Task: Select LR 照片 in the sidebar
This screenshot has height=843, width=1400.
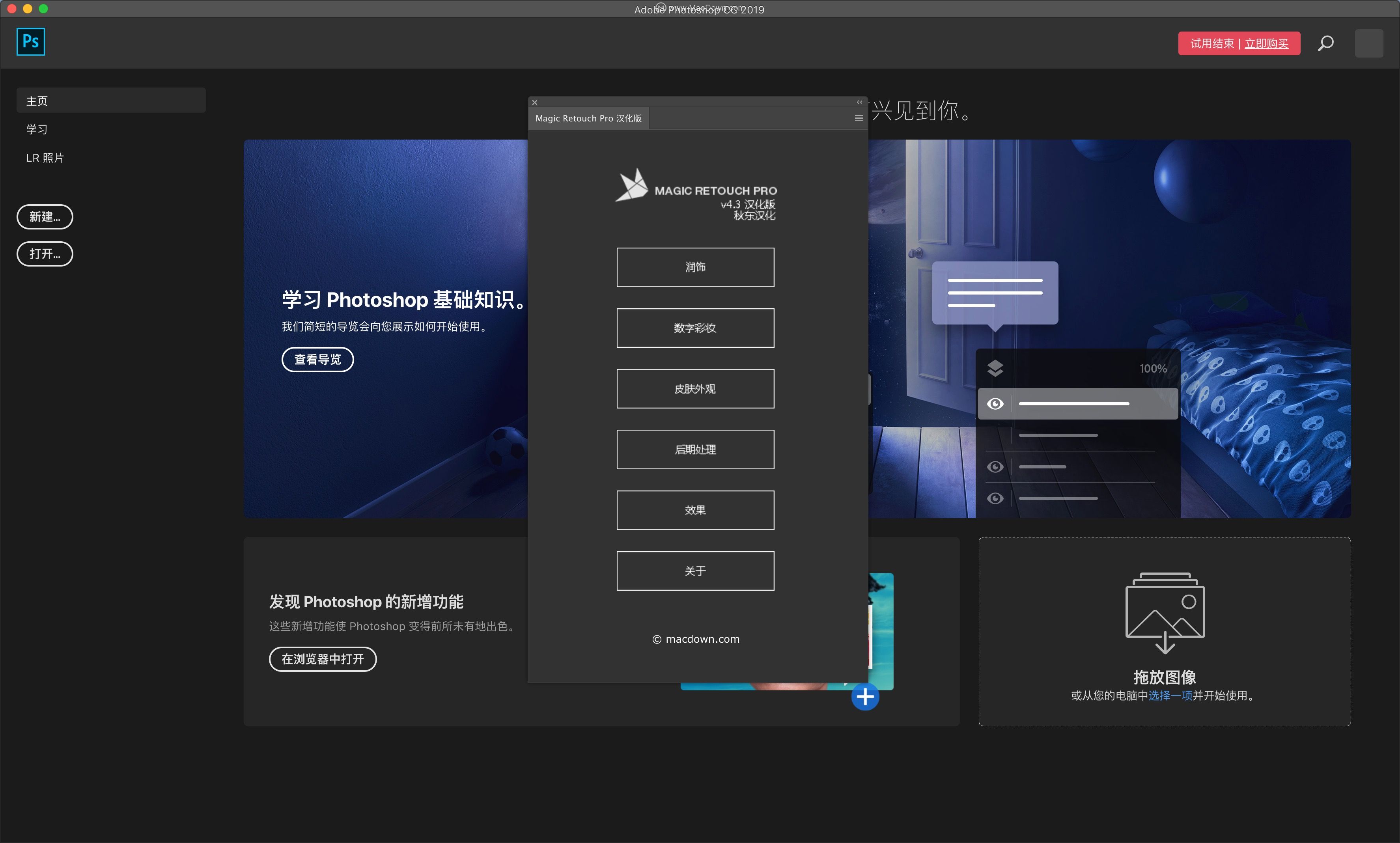Action: pyautogui.click(x=45, y=158)
